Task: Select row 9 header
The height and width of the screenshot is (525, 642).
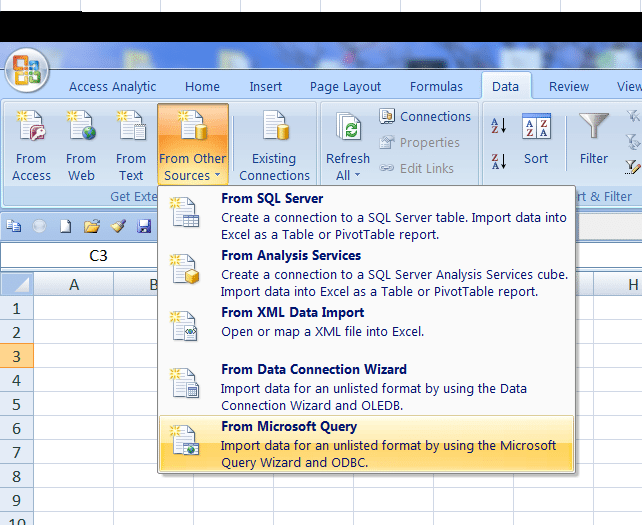Action: (x=16, y=500)
